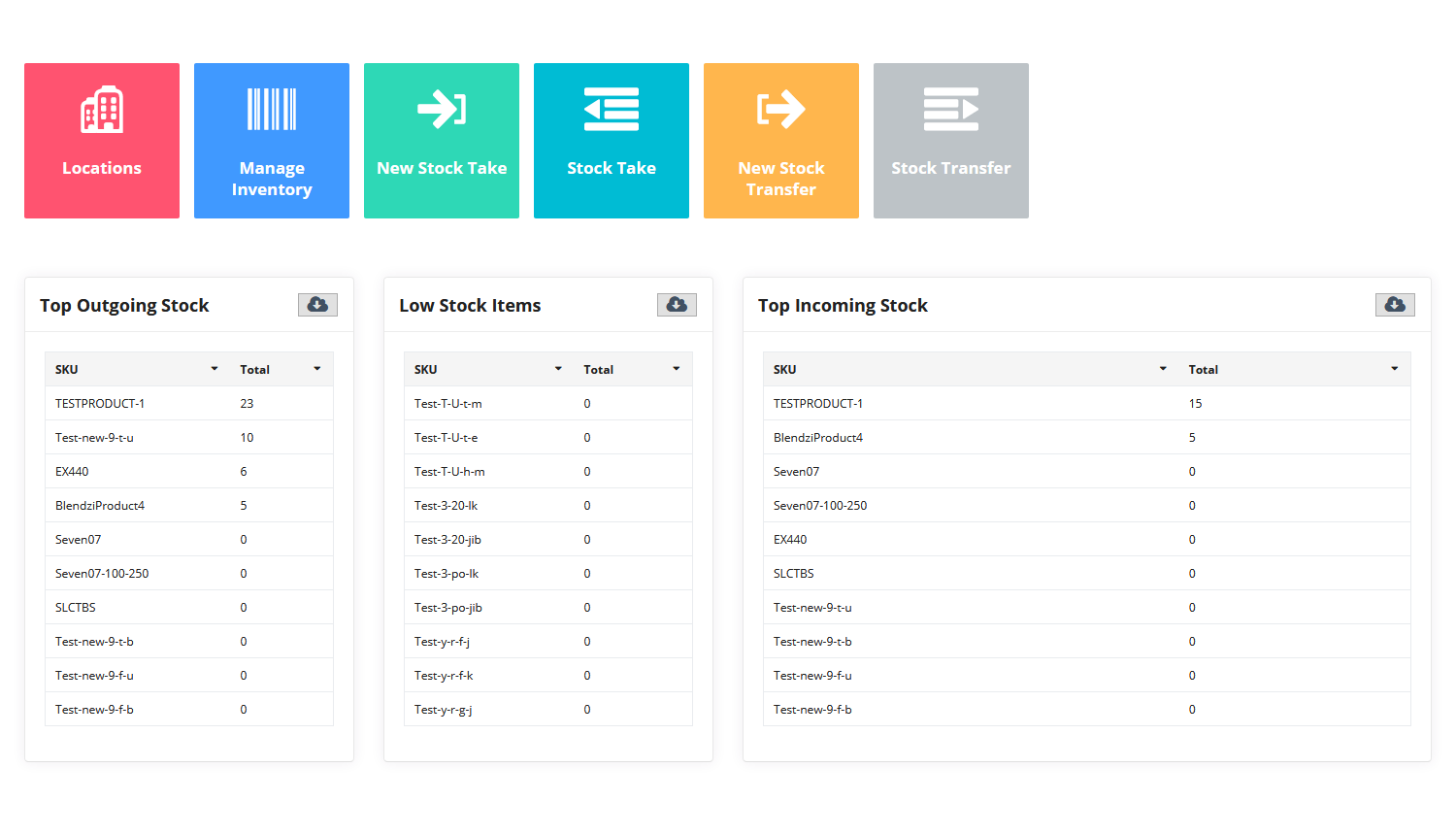Select Test-y-r-g-j in Low Stock Items
Screen dimensions: 1456x835
click(x=444, y=710)
